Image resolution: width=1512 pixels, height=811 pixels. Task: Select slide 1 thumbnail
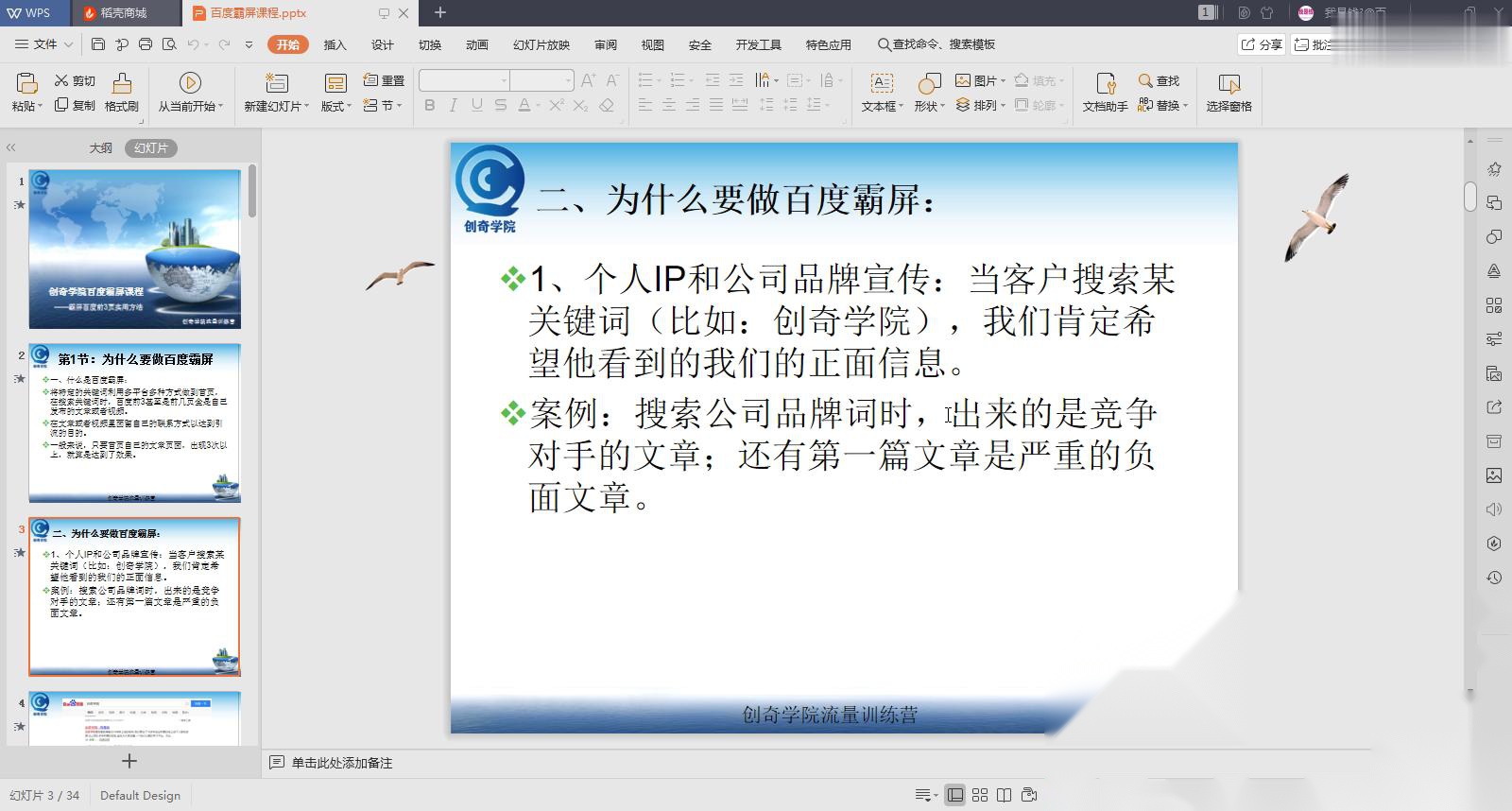pyautogui.click(x=135, y=250)
